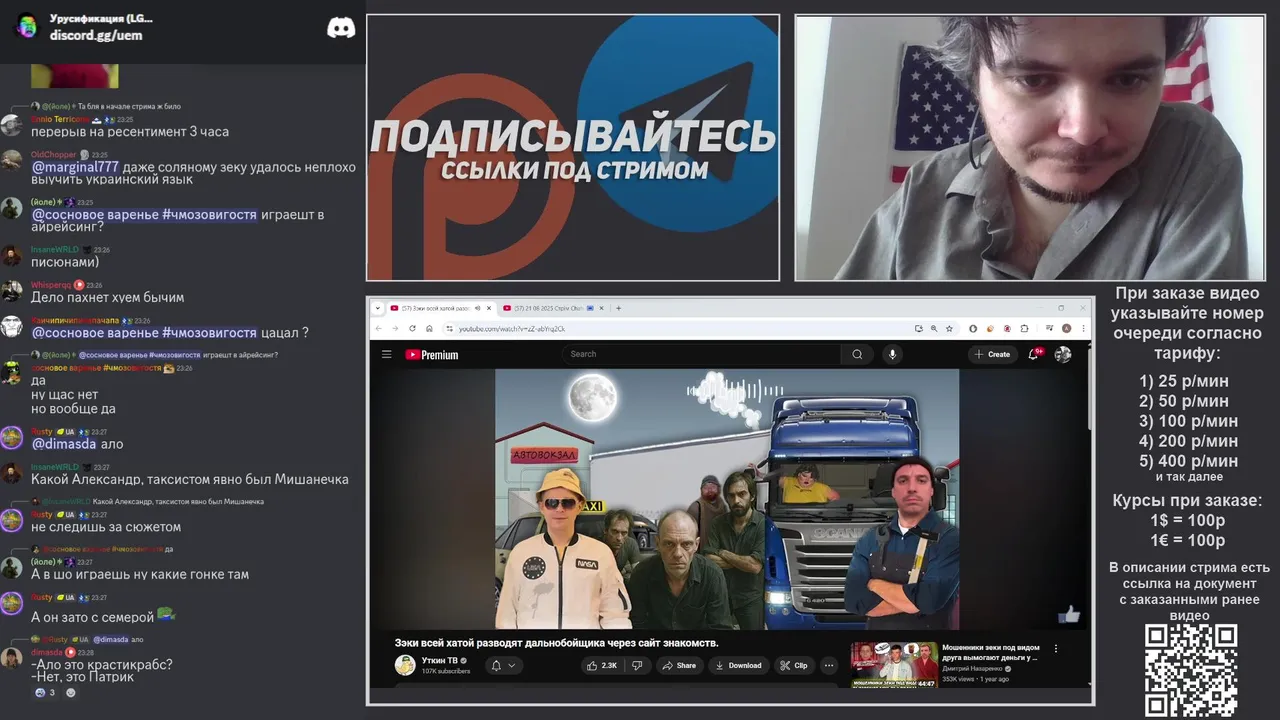Click price line '3) 100 р/мин'
1280x720 pixels.
[x=1188, y=421]
